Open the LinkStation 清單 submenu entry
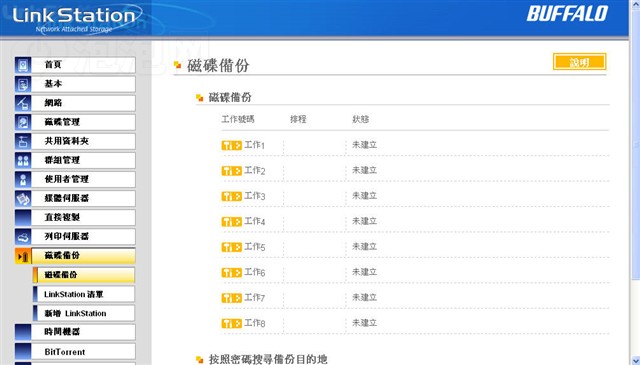The width and height of the screenshot is (640, 365). point(84,294)
